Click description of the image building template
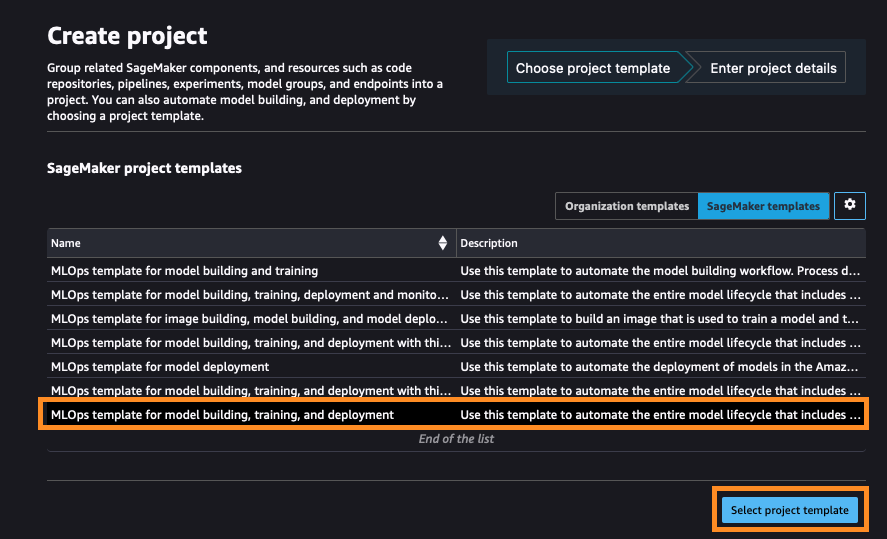This screenshot has width=887, height=539. point(659,318)
